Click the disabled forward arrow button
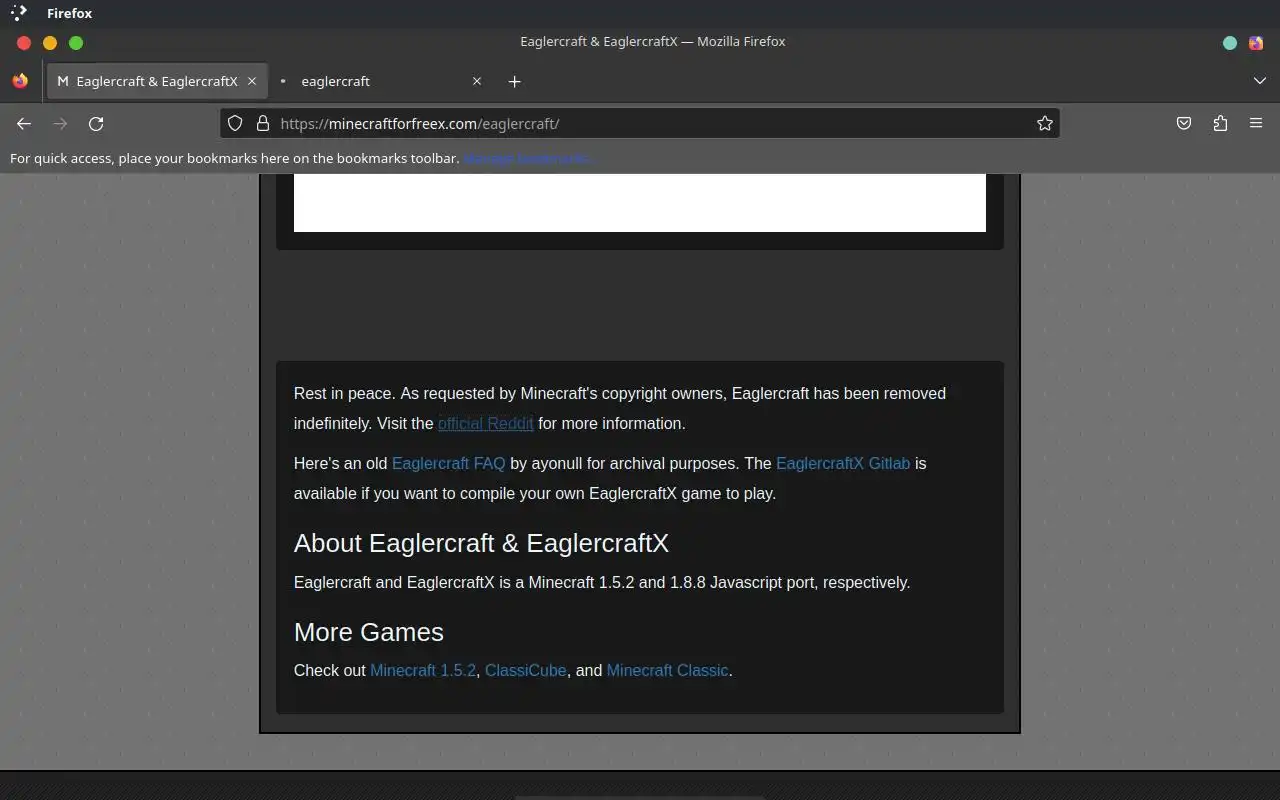 [60, 123]
